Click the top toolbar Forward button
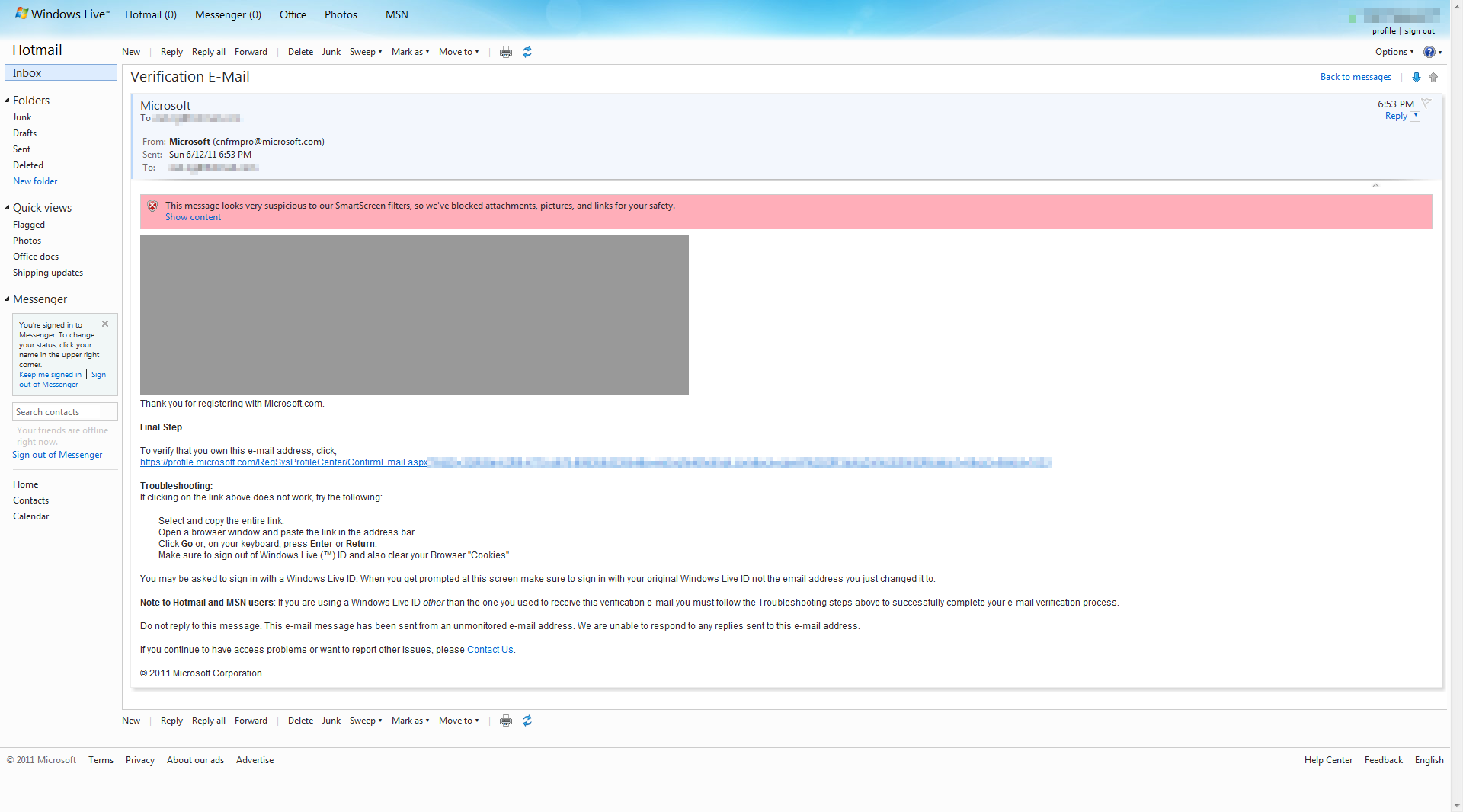This screenshot has height=812, width=1463. point(251,52)
